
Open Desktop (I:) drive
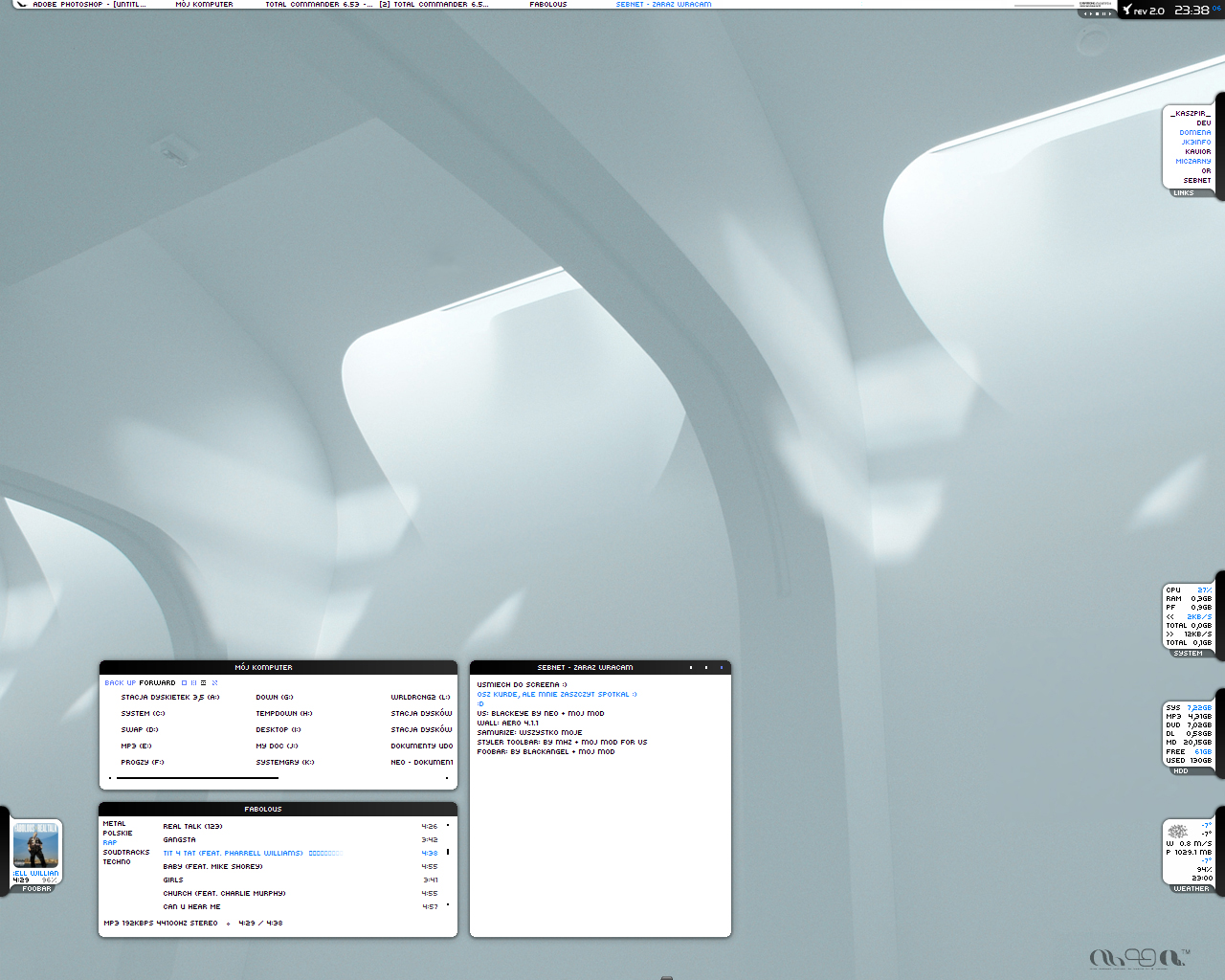278,730
